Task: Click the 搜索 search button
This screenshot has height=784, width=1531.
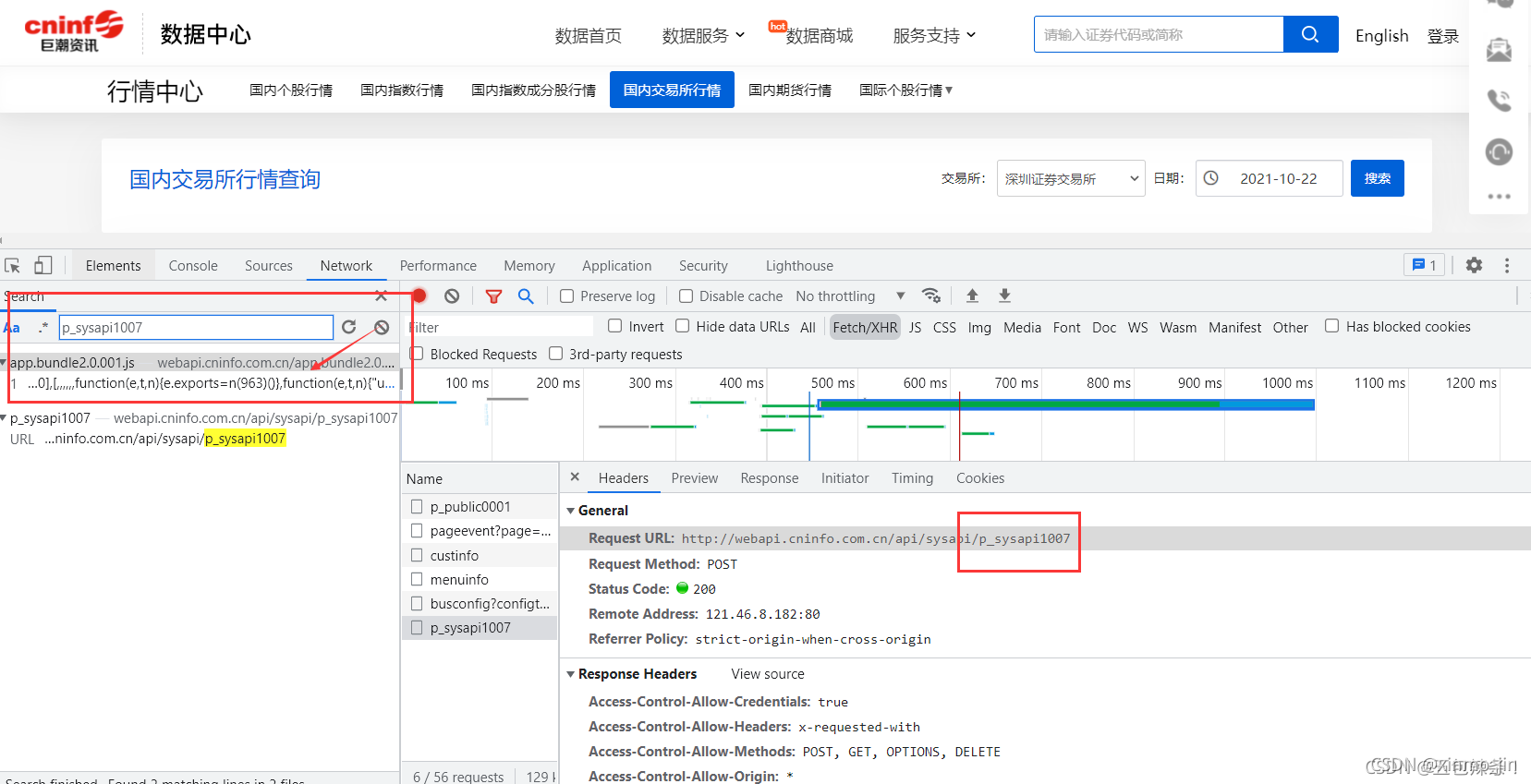Action: click(1378, 178)
